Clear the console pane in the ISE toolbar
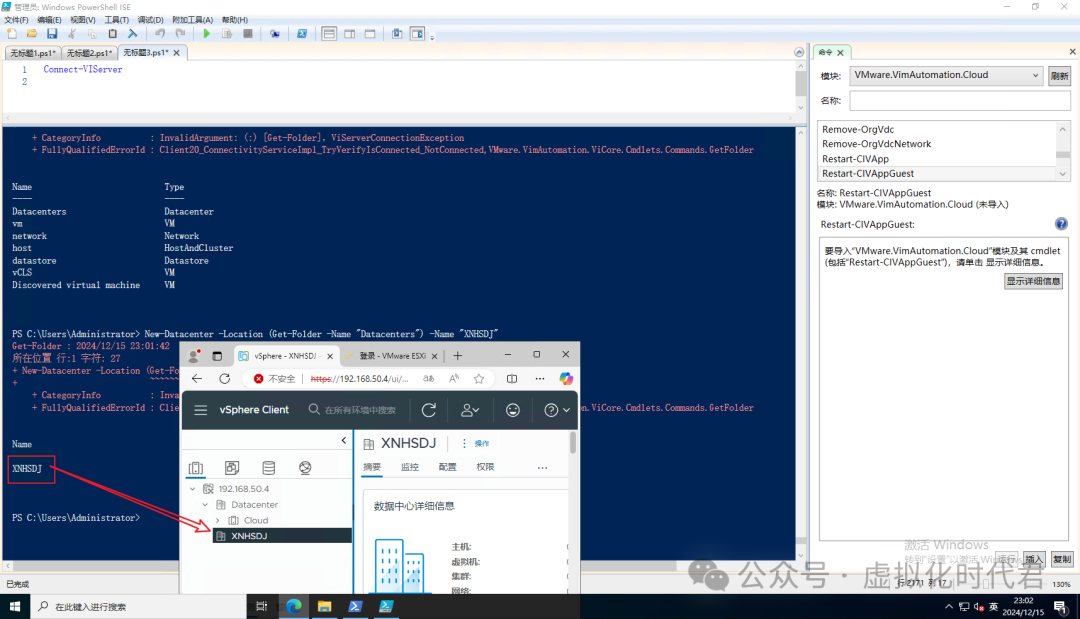1080x619 pixels. [132, 34]
